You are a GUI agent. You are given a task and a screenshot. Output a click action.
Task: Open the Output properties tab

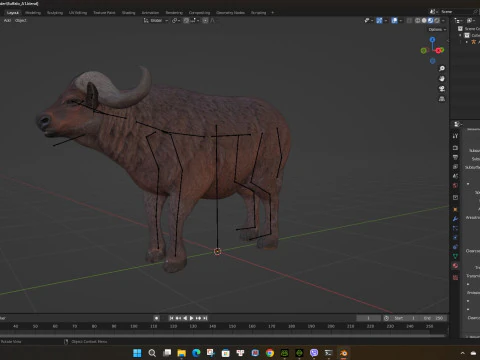point(455,157)
